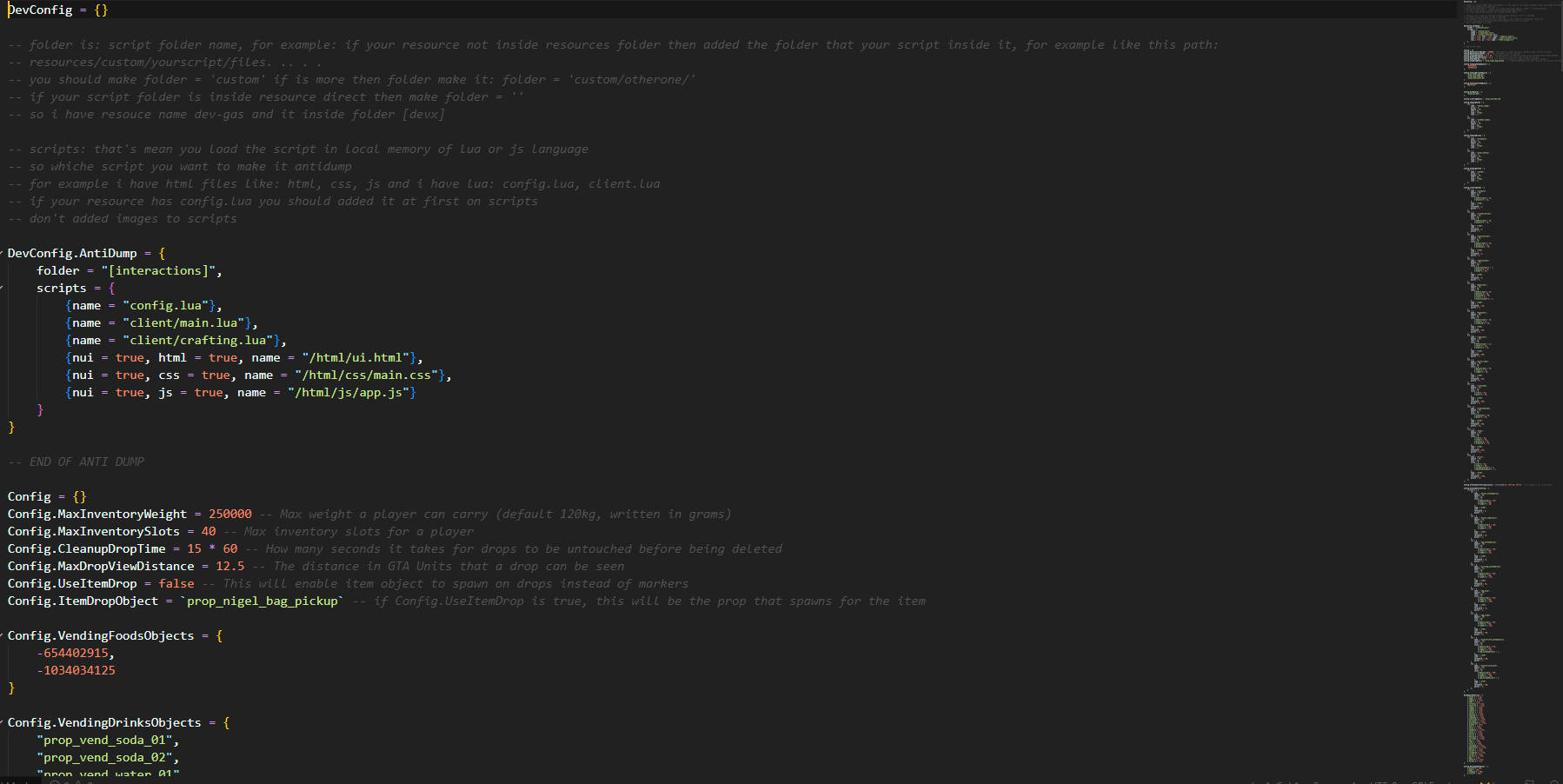Click the 250000 MaxInventoryWeight value

pyautogui.click(x=229, y=515)
